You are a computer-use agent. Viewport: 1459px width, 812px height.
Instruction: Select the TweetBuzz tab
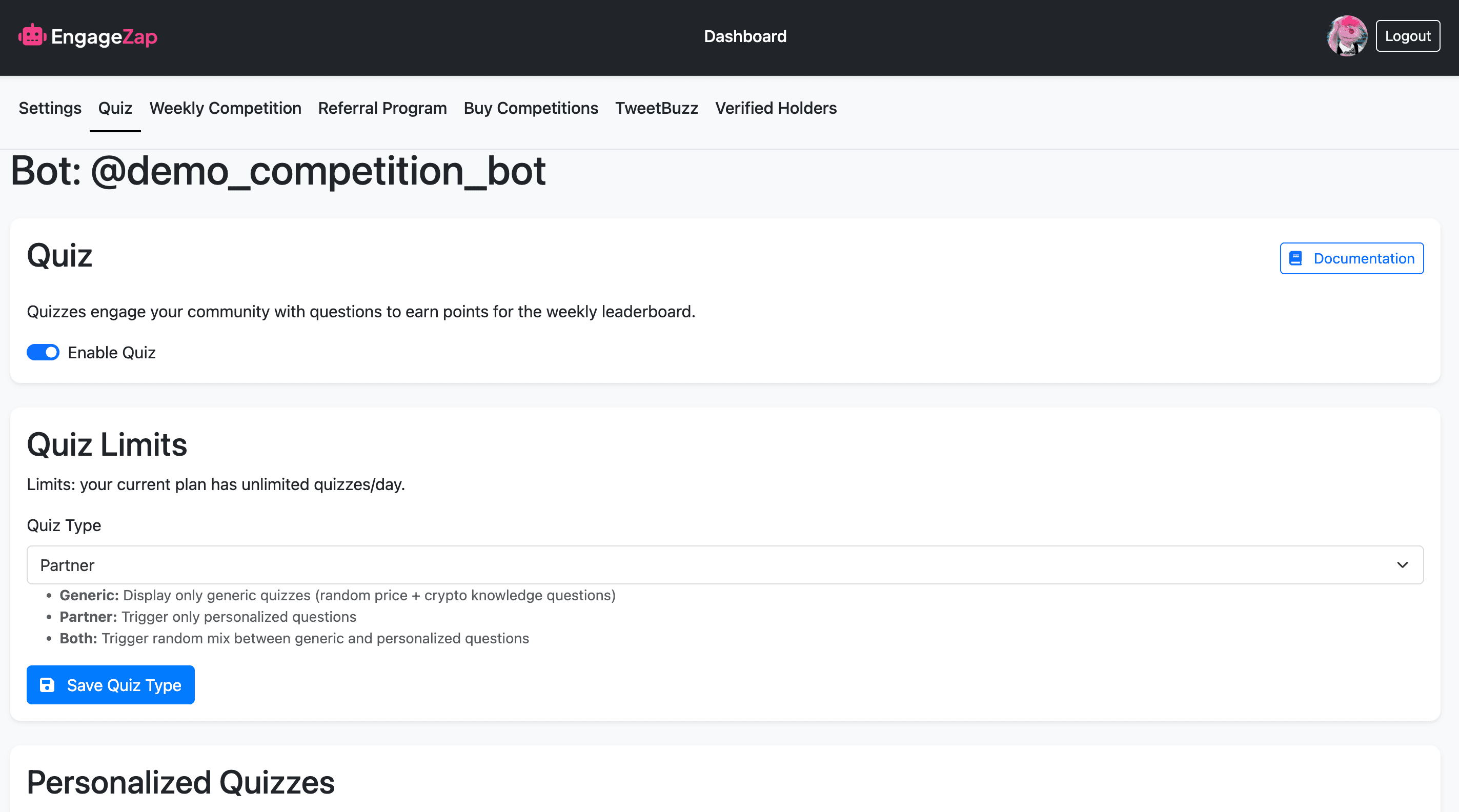pyautogui.click(x=656, y=108)
